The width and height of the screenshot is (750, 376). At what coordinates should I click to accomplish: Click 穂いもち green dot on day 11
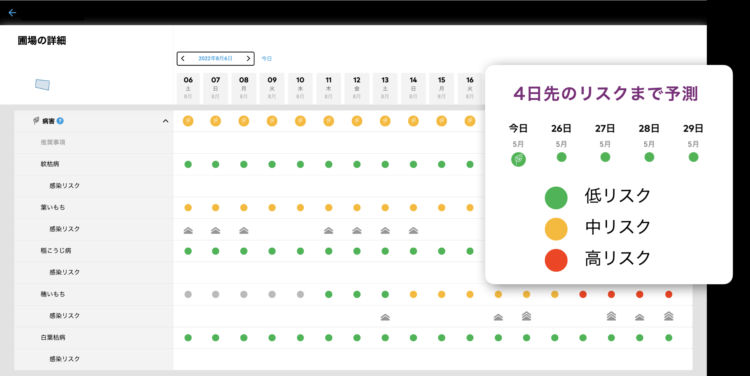pyautogui.click(x=329, y=295)
